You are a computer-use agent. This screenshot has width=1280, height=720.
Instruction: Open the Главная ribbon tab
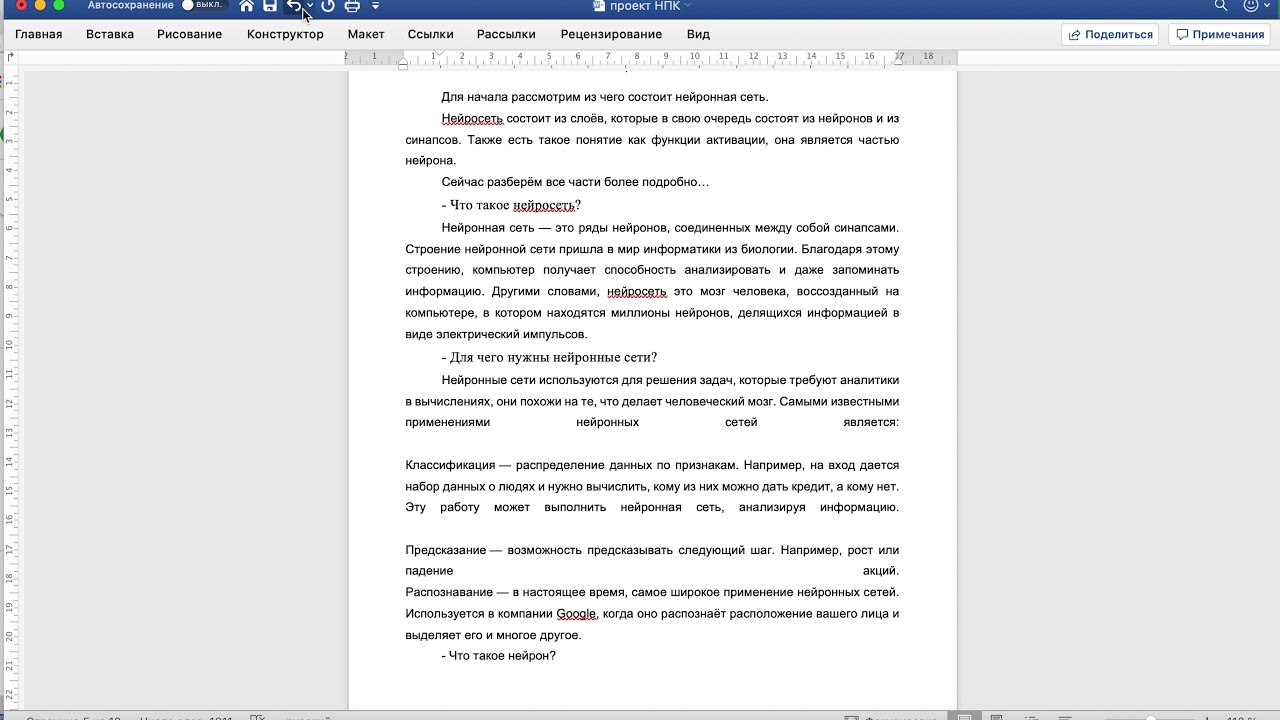coord(39,34)
